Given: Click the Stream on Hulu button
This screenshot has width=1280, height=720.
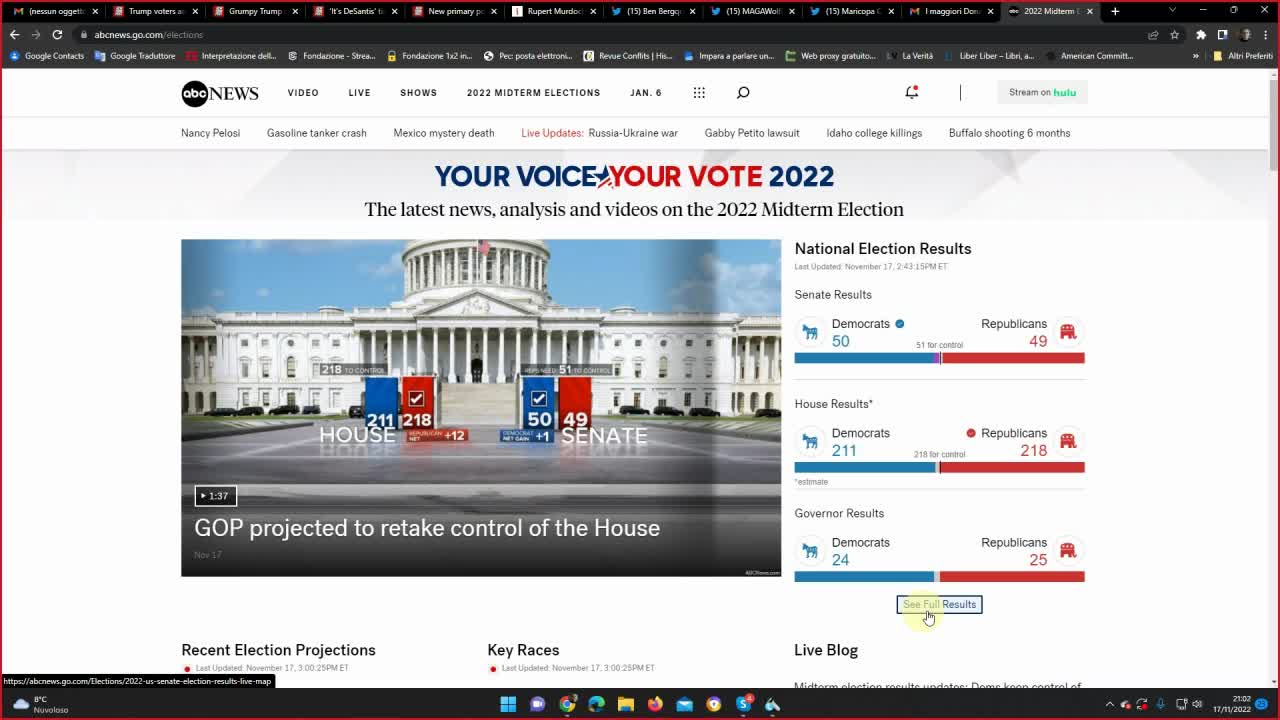Looking at the screenshot, I should (x=1042, y=92).
